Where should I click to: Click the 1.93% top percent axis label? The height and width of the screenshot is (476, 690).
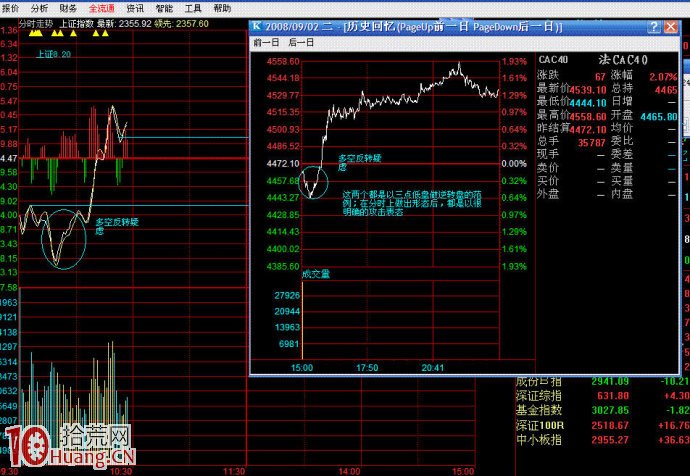[x=514, y=62]
